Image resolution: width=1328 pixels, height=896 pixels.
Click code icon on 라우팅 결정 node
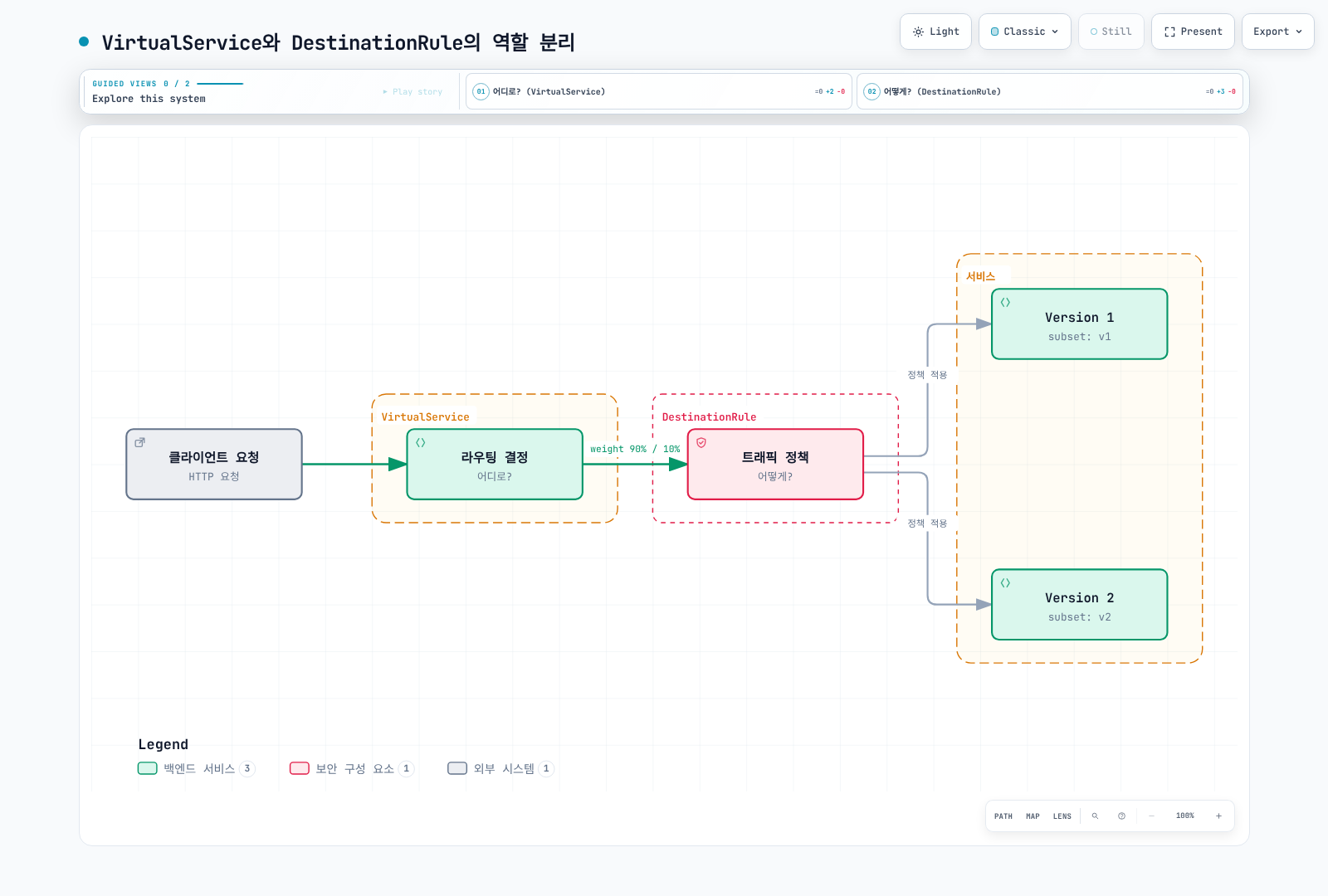point(421,442)
